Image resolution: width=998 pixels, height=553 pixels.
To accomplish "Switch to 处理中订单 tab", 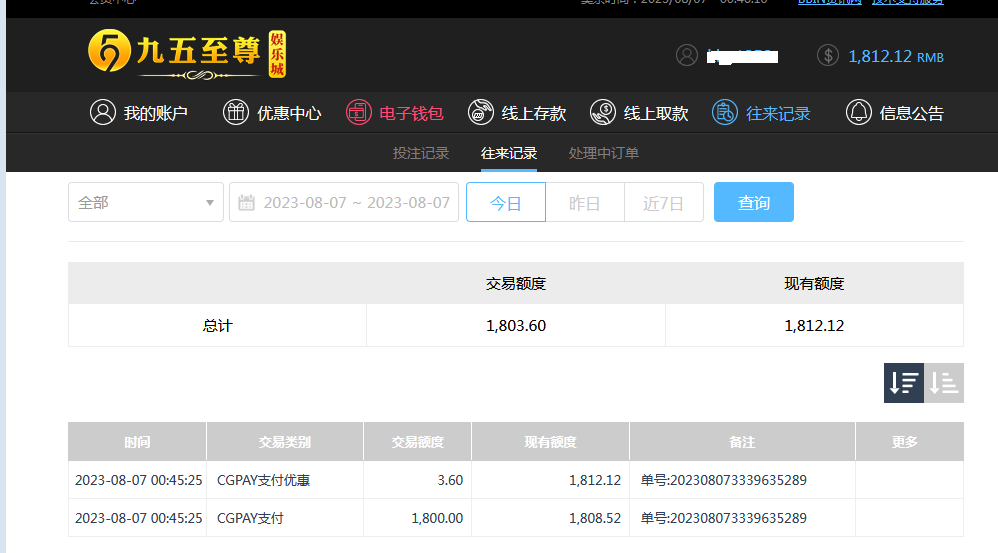I will 603,153.
